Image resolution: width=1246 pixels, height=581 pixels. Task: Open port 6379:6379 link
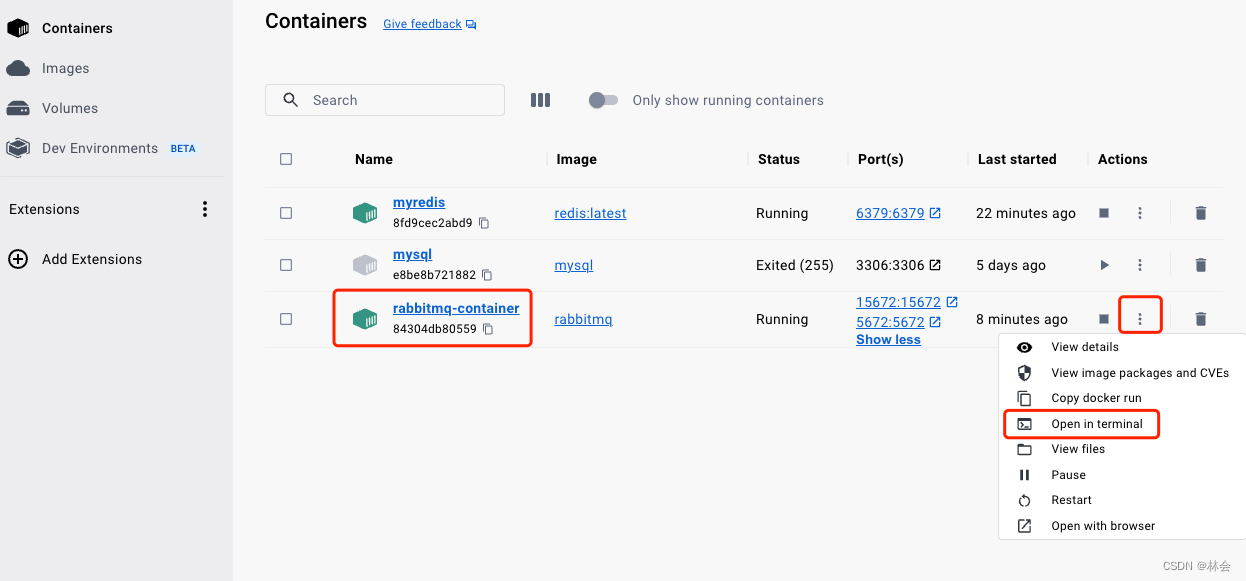[890, 213]
